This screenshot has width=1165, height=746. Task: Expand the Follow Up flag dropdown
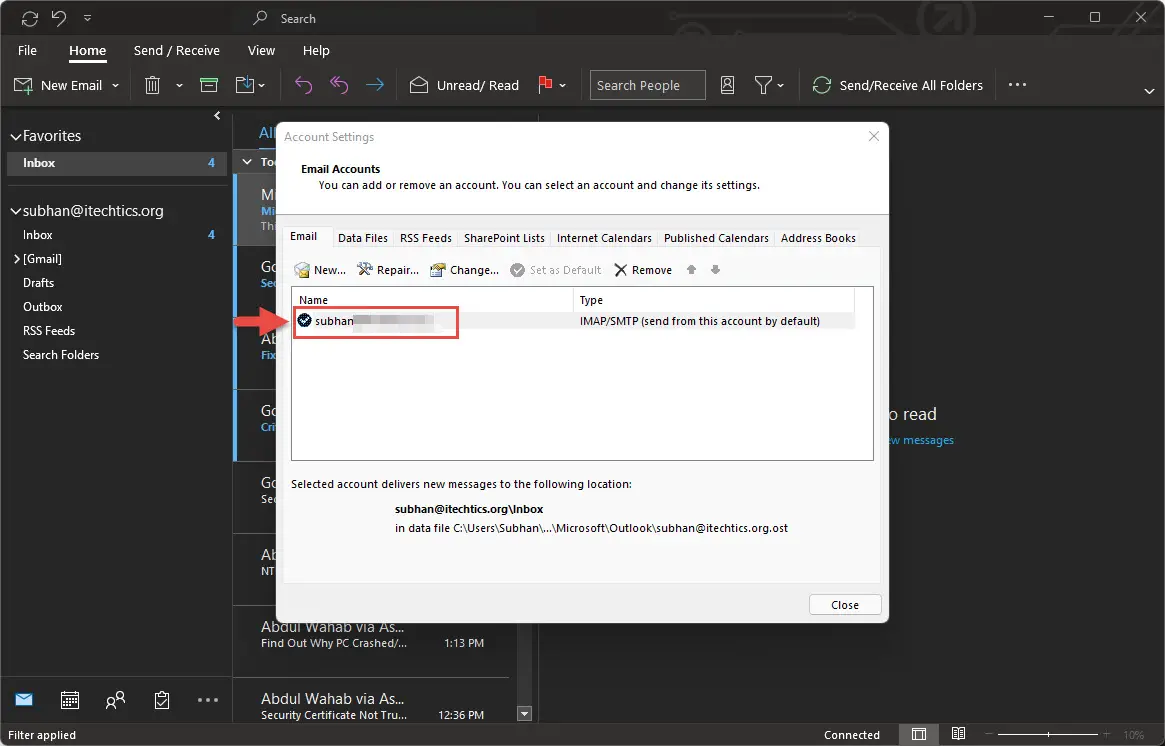coord(562,85)
